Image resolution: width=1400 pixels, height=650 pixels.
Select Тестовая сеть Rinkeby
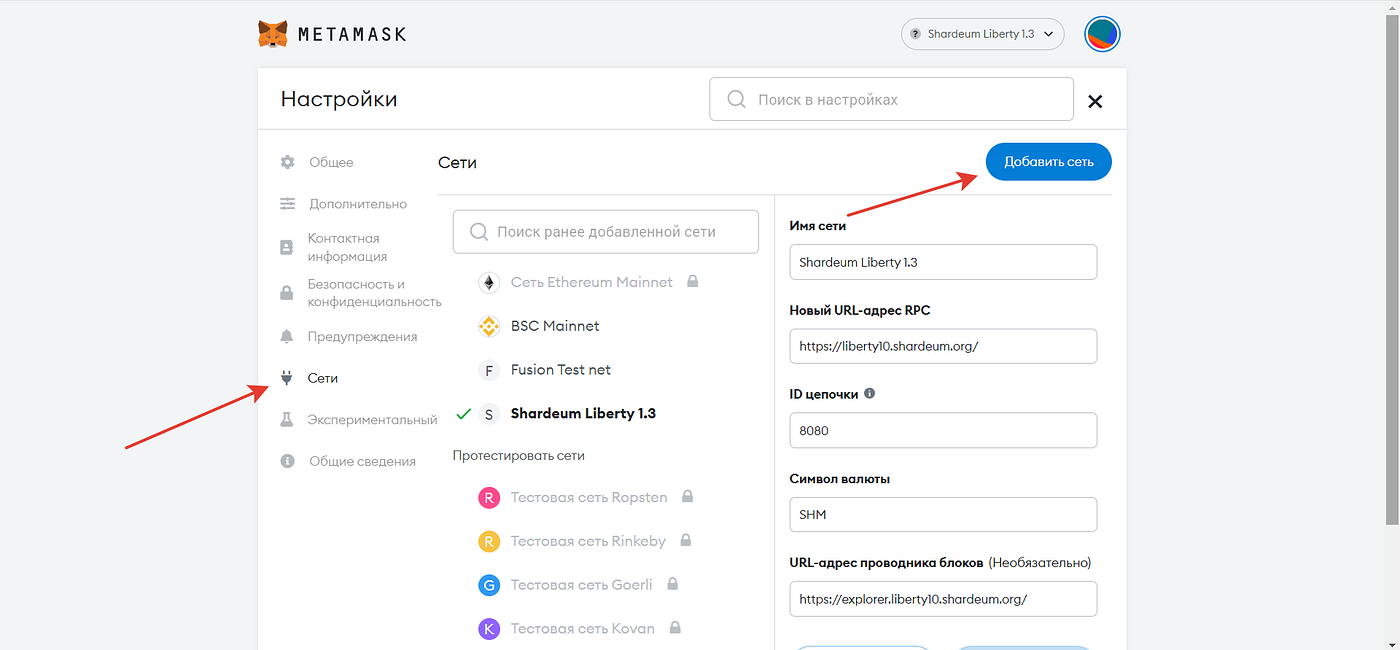(588, 541)
